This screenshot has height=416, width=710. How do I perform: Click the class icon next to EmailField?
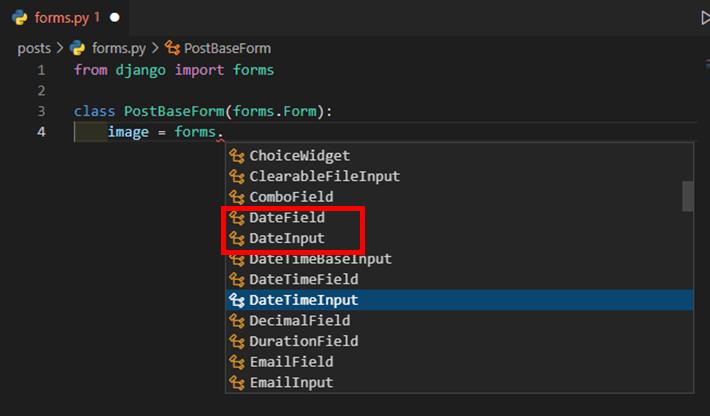point(237,362)
